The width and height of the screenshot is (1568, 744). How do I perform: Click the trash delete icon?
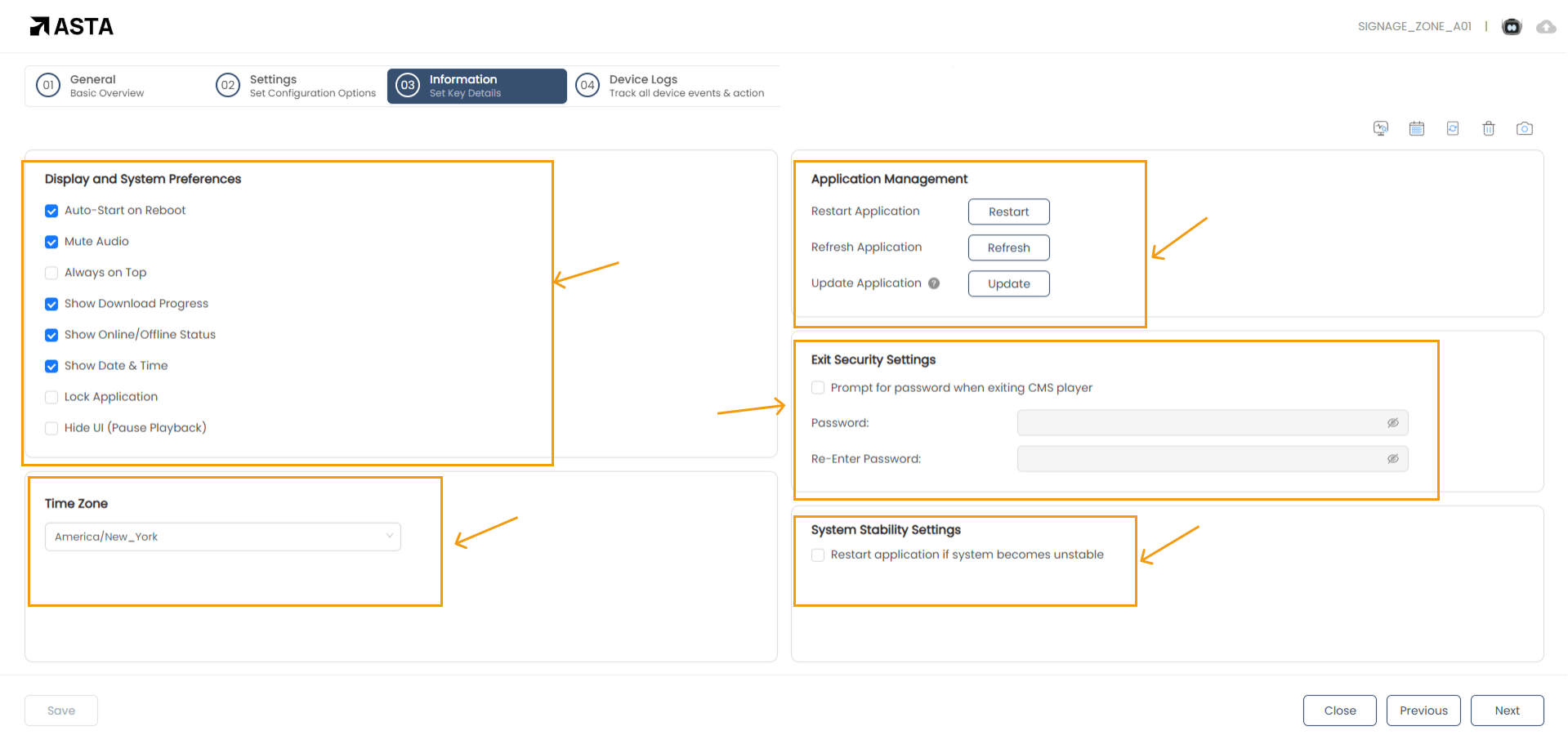click(1488, 128)
